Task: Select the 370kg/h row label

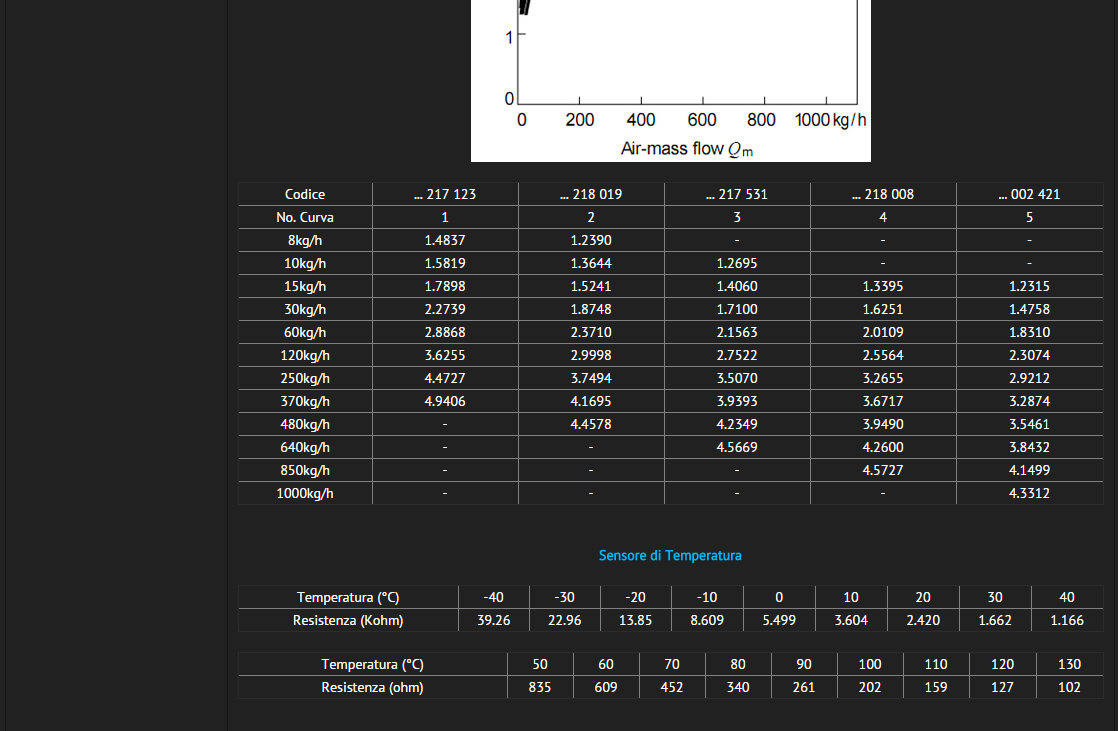Action: (x=304, y=401)
